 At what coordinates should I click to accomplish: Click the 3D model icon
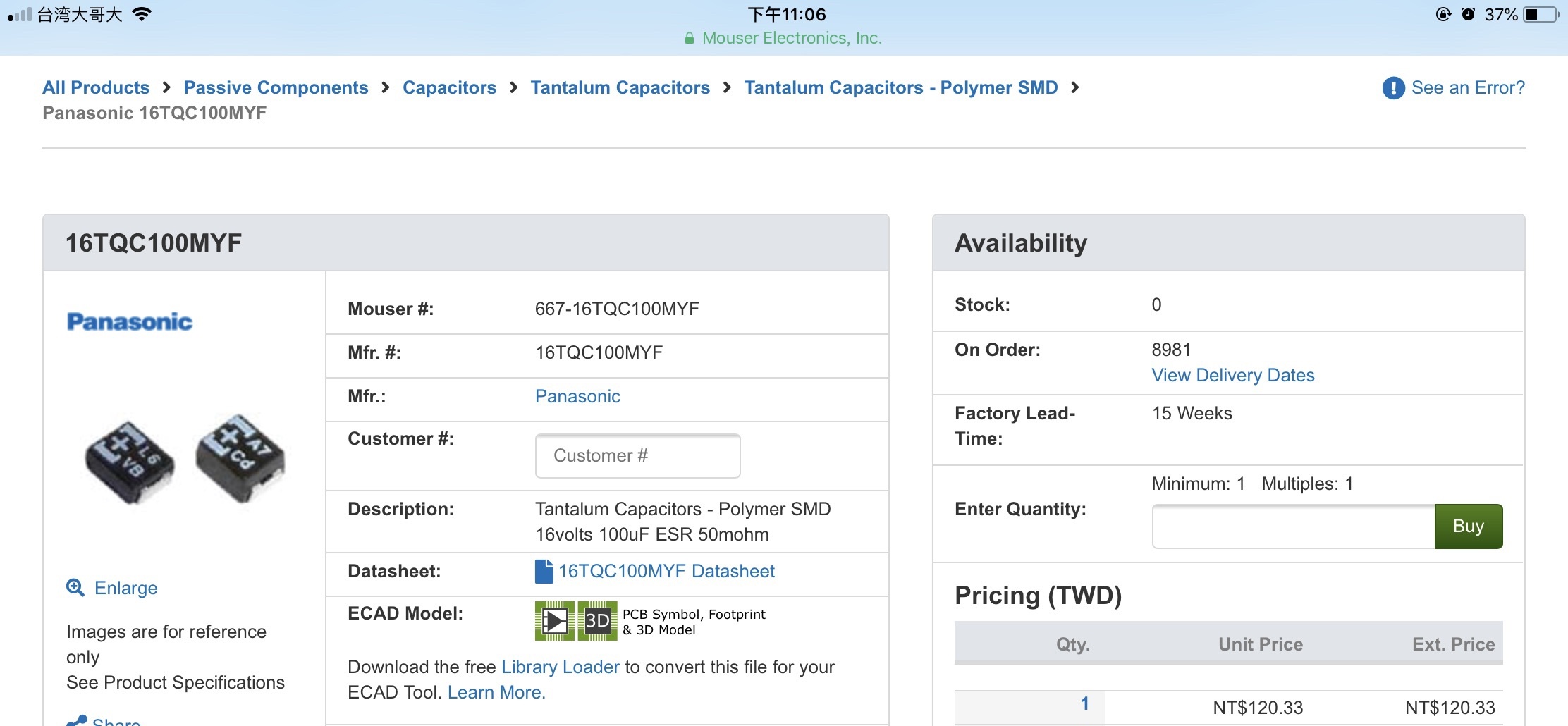pos(597,621)
